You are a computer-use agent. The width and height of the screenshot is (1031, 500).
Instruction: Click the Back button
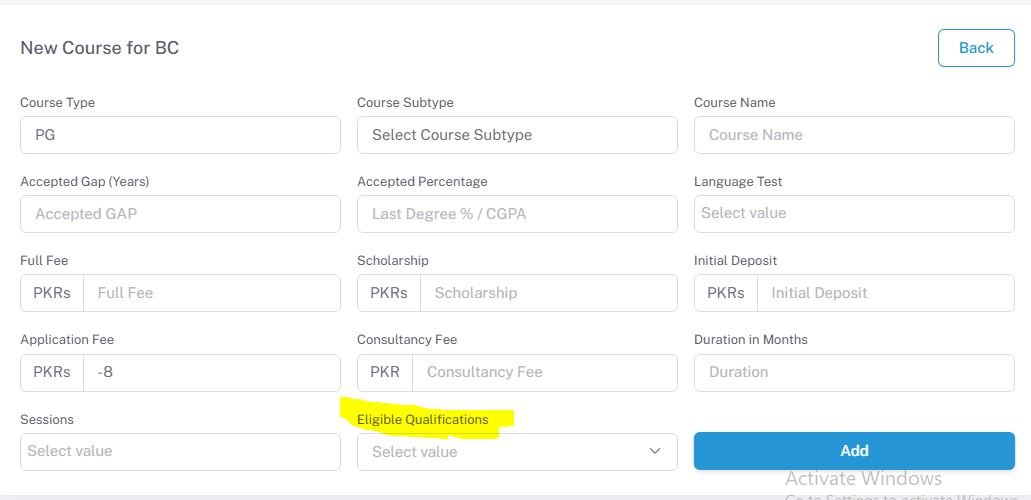[976, 48]
